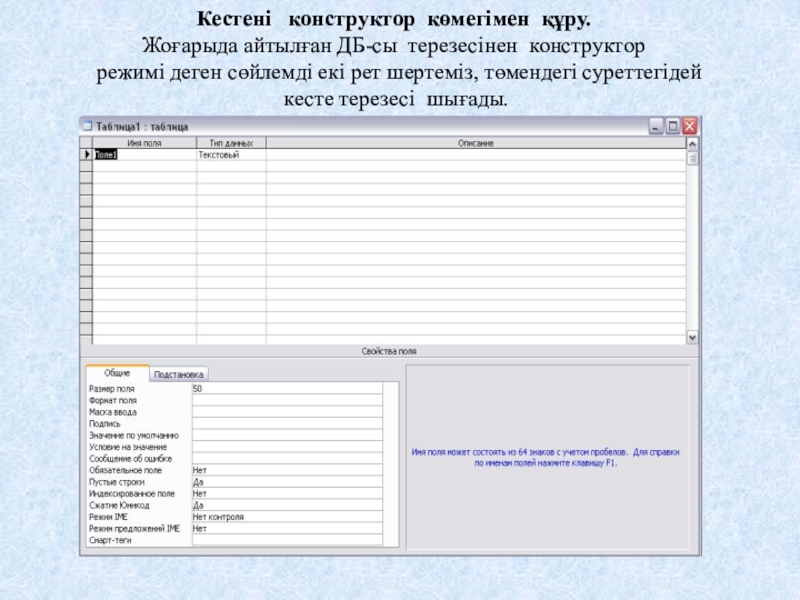
Task: Click the 'Таблица1 : таблица' title text
Action: coord(142,127)
